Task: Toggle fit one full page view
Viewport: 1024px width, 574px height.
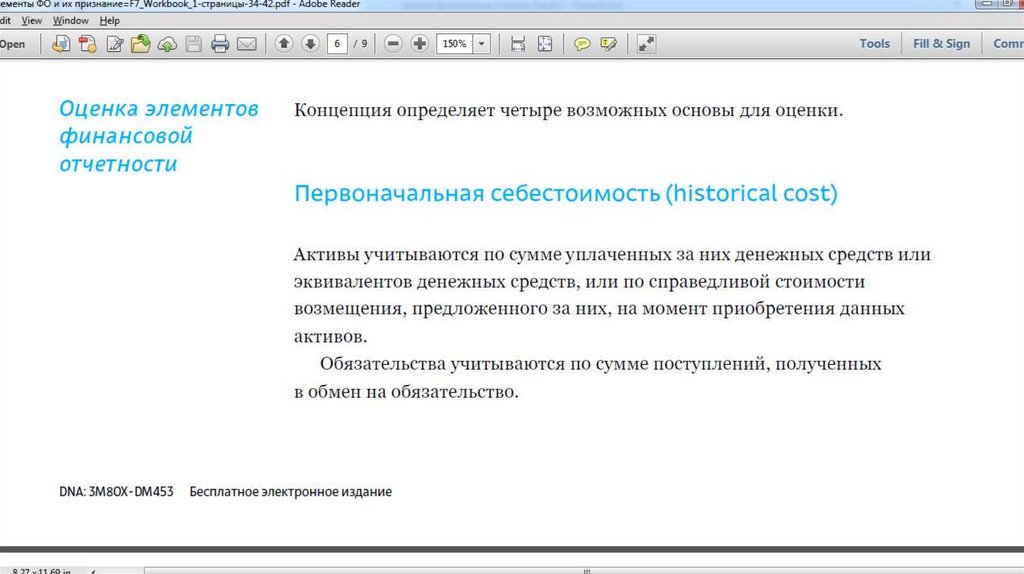Action: (x=545, y=44)
